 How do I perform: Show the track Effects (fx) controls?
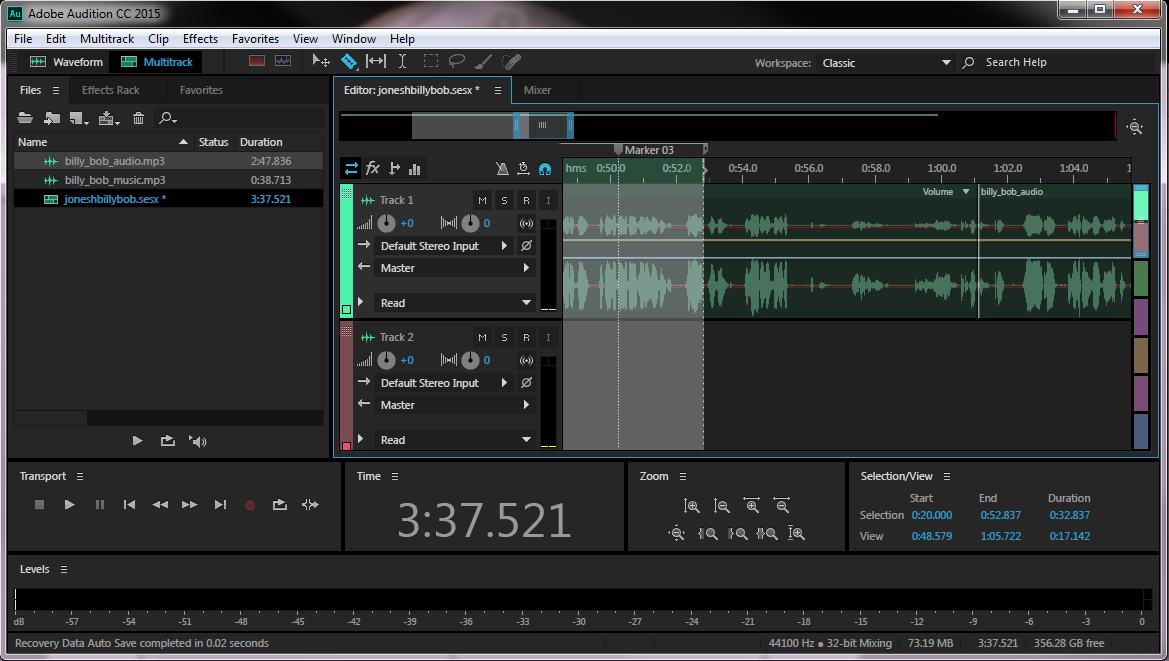(x=373, y=168)
